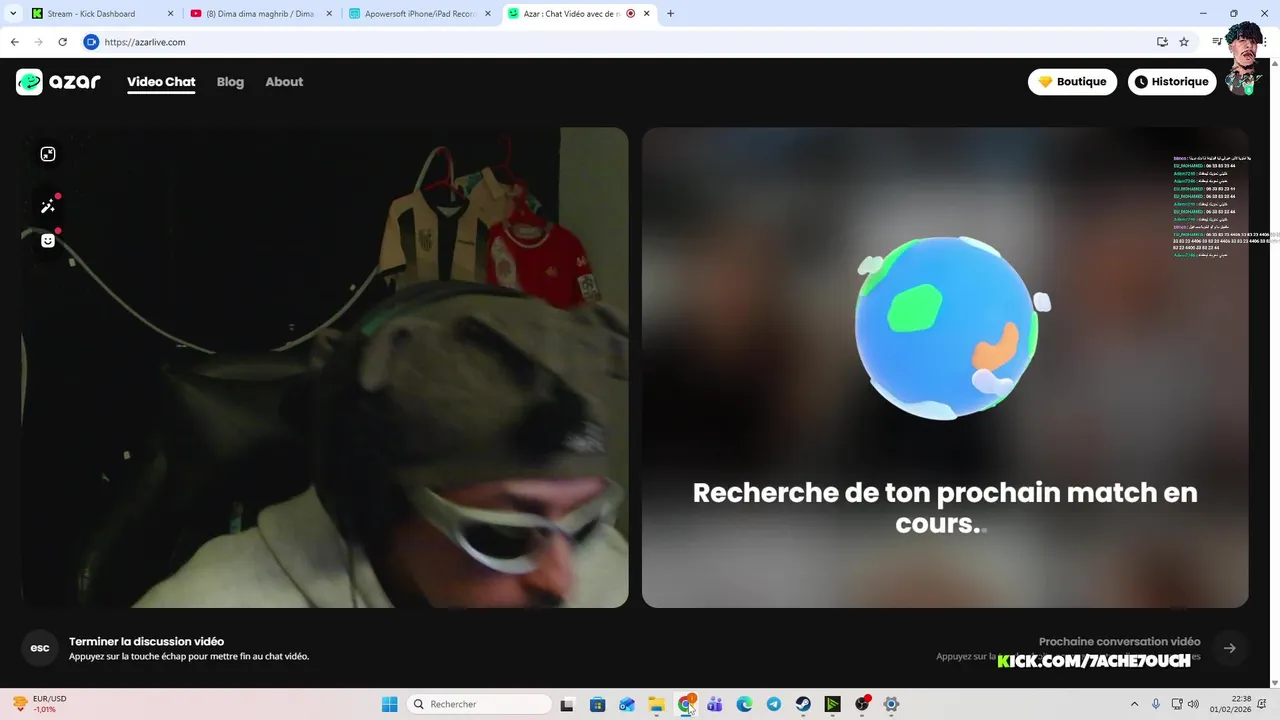Toggle the fullscreen expand icon on video
The image size is (1280, 720).
[x=47, y=154]
